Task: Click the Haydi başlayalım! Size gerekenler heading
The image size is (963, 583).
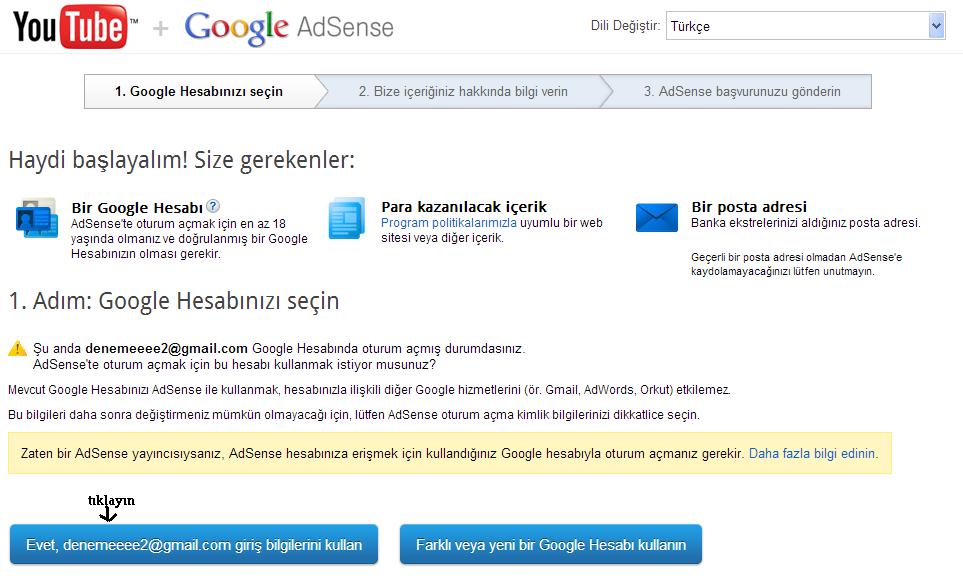Action: (182, 160)
